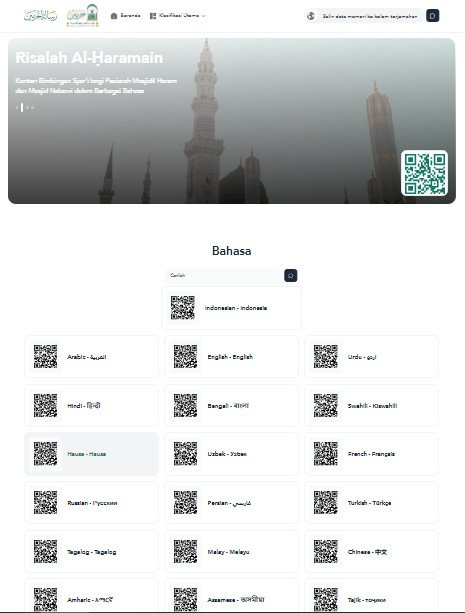Open the Indonesian - Indonesia language card

232,308
